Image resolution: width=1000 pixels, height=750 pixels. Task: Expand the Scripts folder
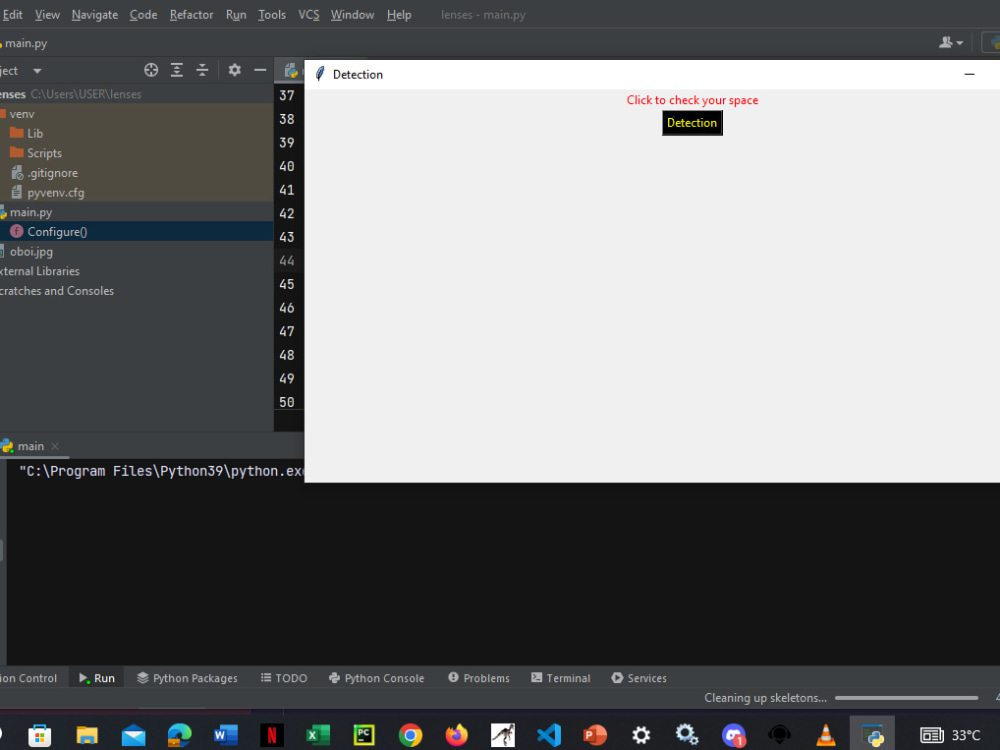click(x=43, y=153)
